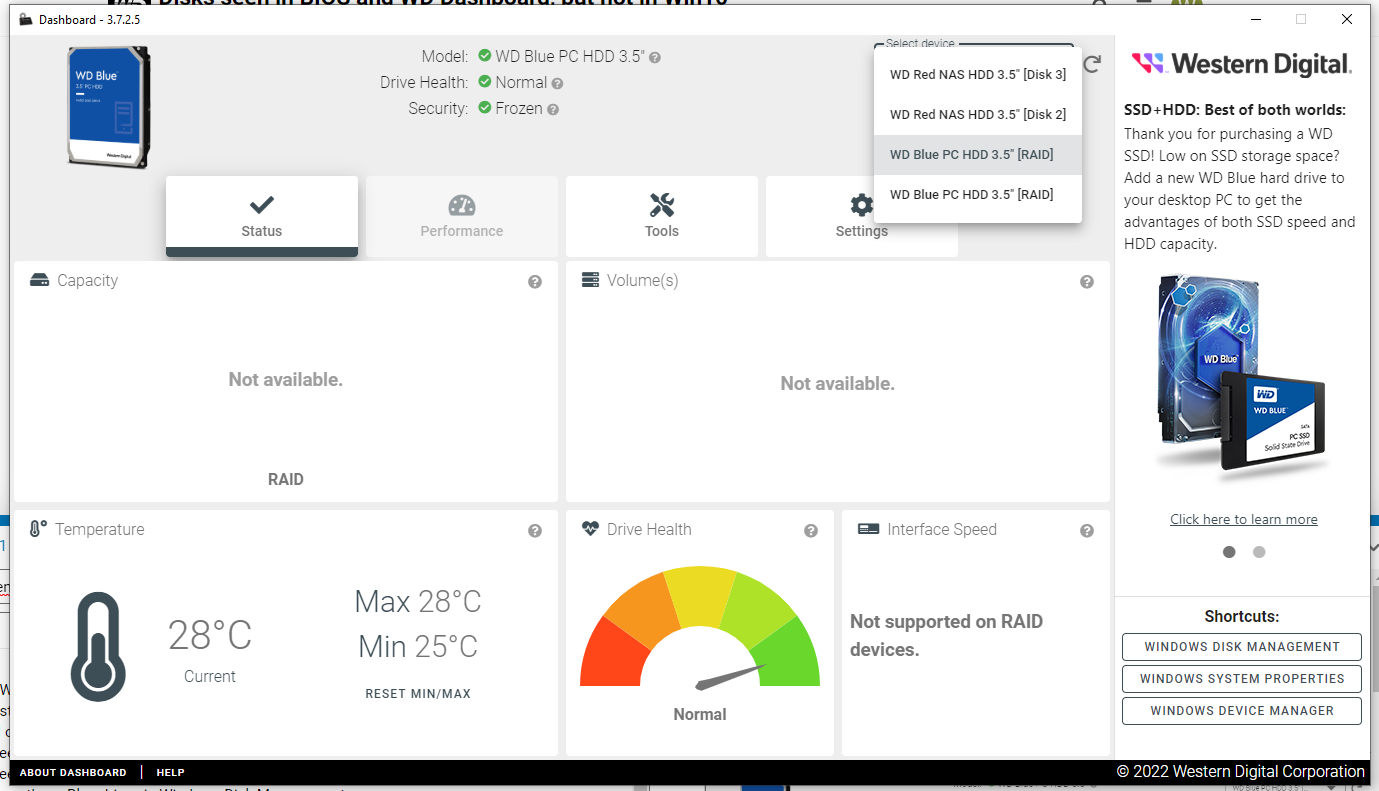Click the Western Digital logo
Viewport: 1379px width, 791px height.
(x=1242, y=64)
